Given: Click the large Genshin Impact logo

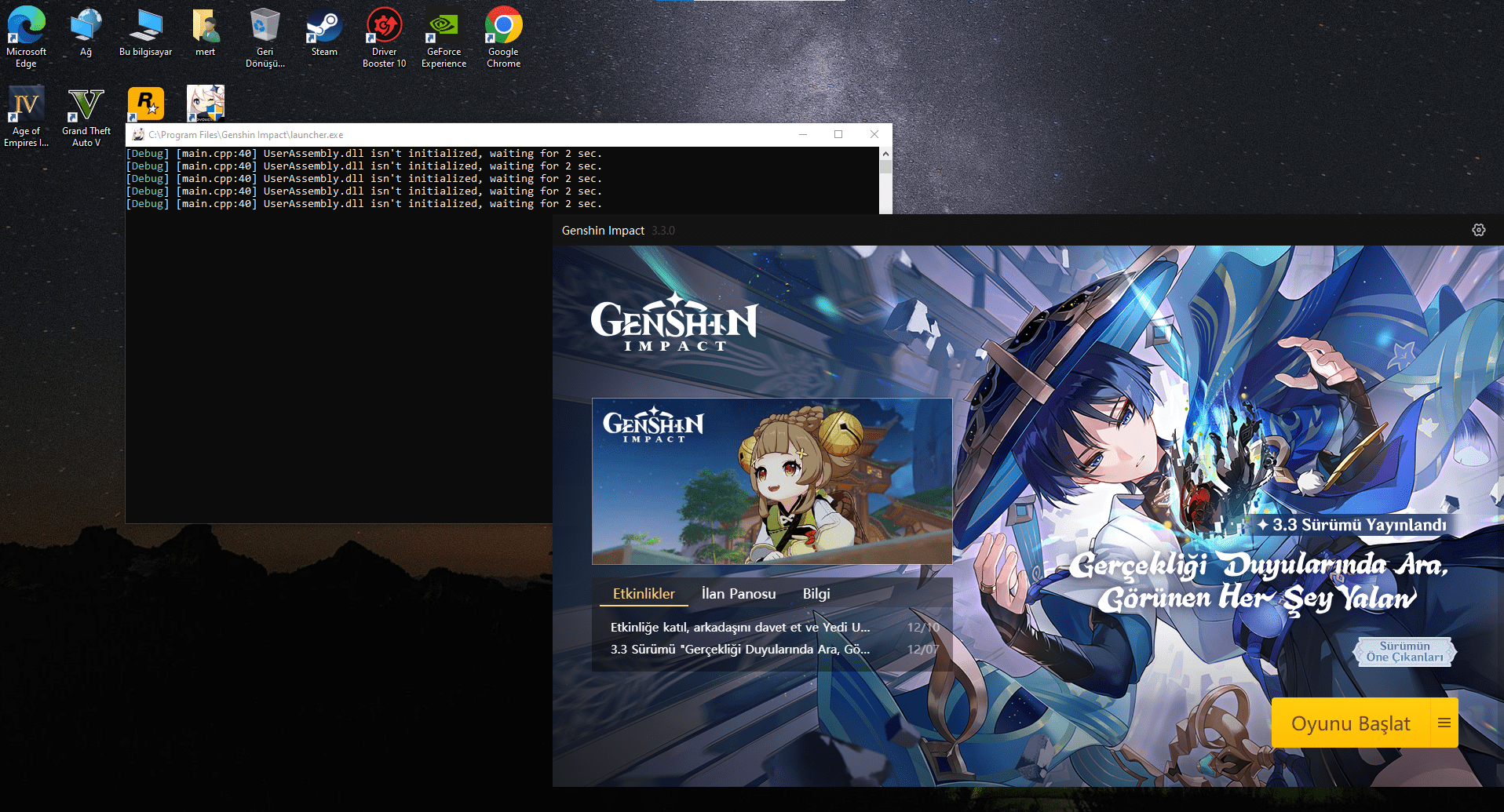Looking at the screenshot, I should (674, 322).
